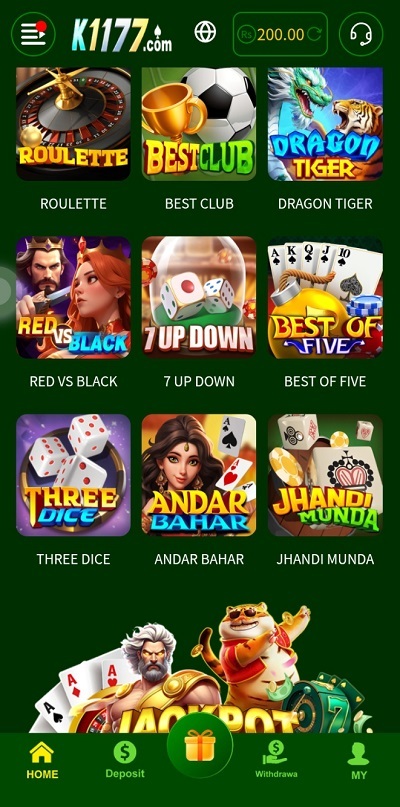
Task: Open the Best Club game
Action: (199, 124)
